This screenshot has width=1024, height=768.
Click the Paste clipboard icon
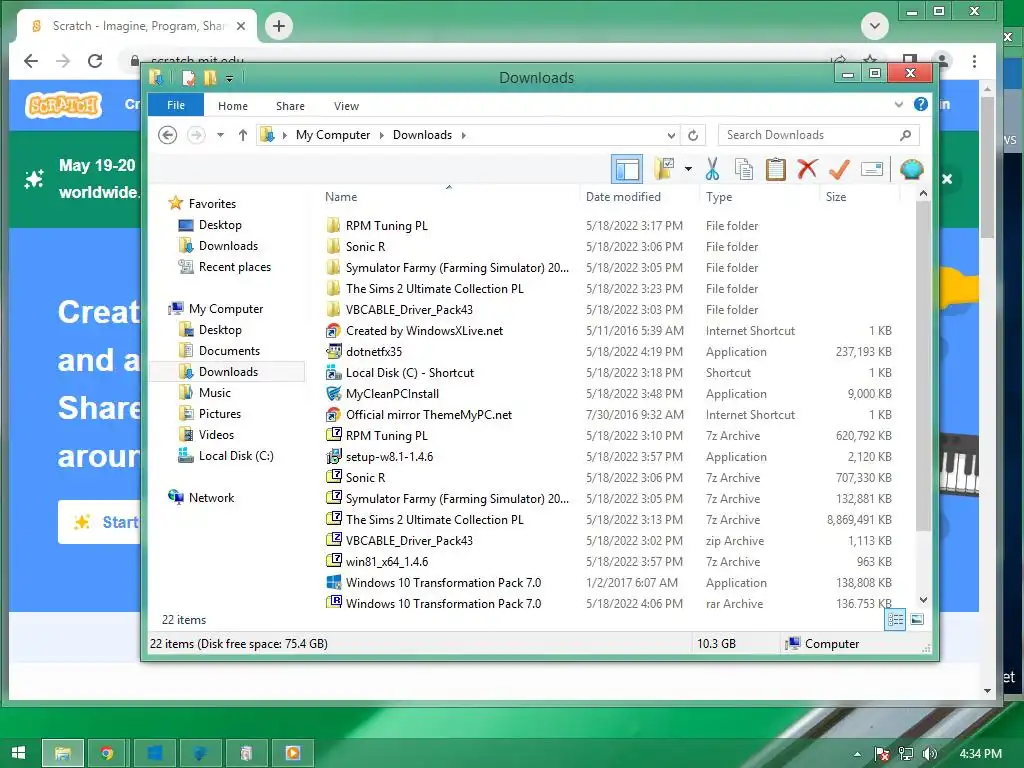click(x=775, y=169)
